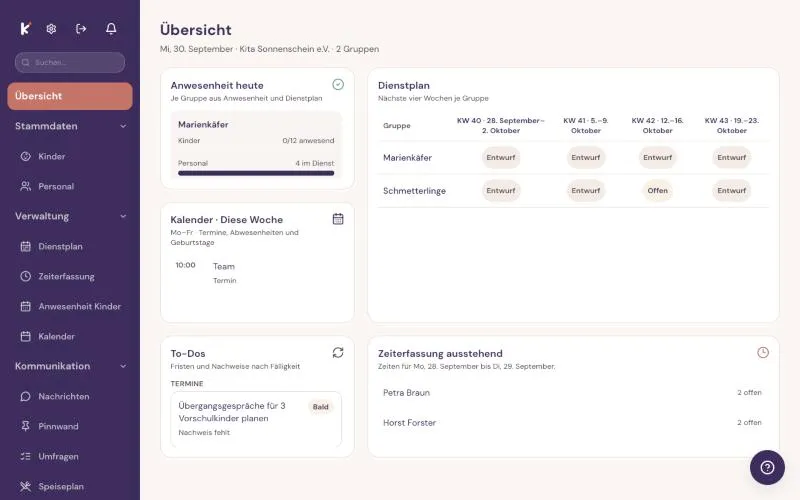Click Schmetterlinge row label in Dienstplan
The width and height of the screenshot is (800, 500).
click(x=414, y=191)
